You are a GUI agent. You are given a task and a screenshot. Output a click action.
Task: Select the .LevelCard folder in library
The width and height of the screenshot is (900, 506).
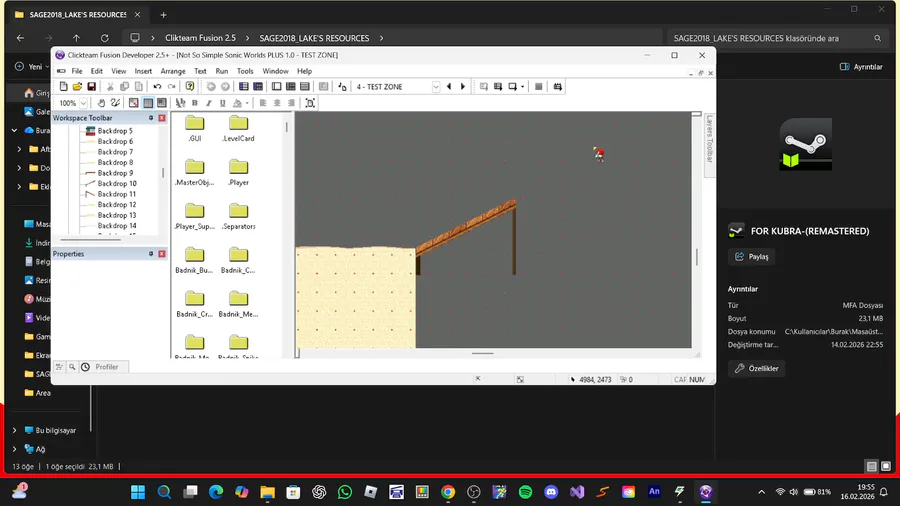[x=238, y=129]
